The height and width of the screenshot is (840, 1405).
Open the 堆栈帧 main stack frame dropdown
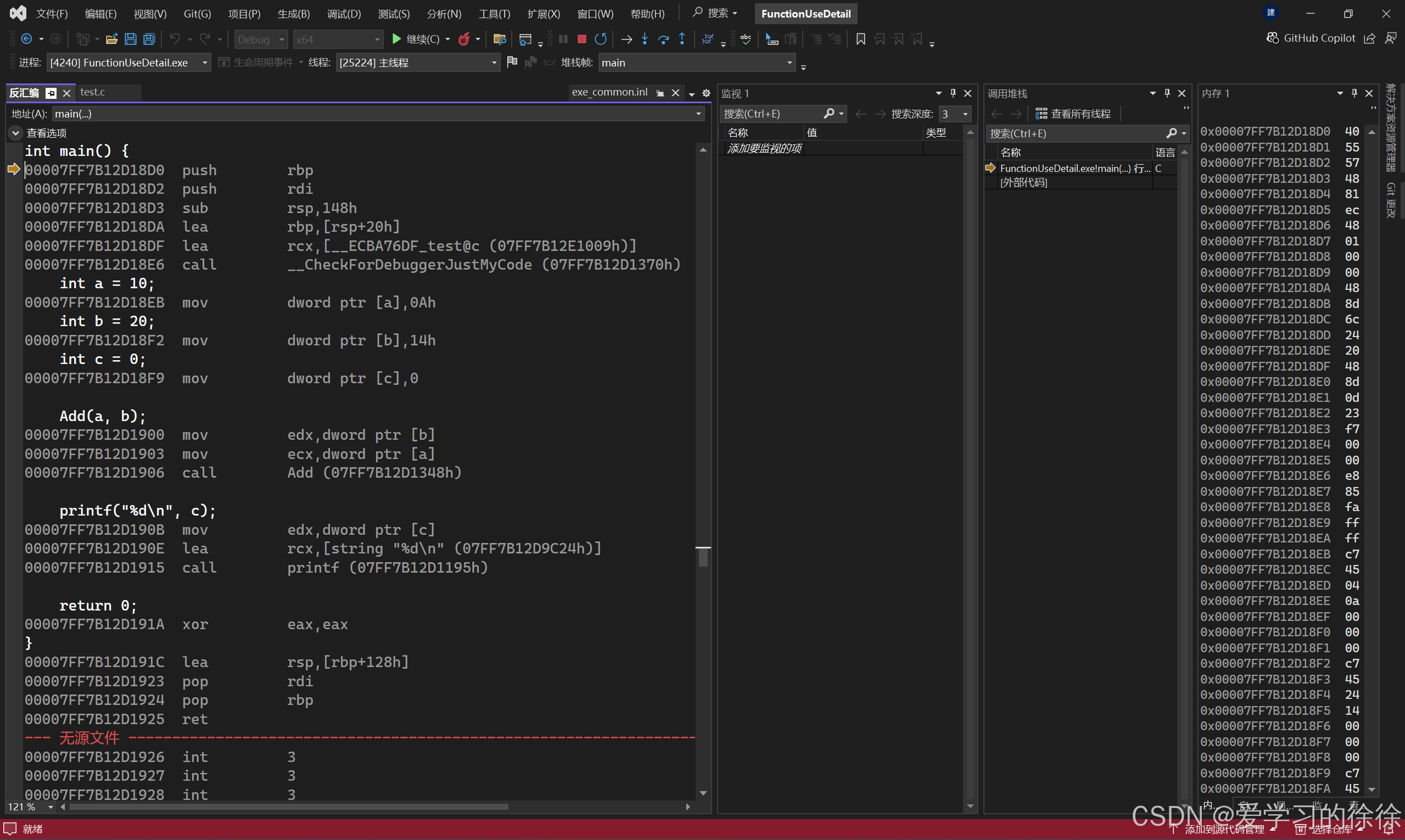[789, 63]
